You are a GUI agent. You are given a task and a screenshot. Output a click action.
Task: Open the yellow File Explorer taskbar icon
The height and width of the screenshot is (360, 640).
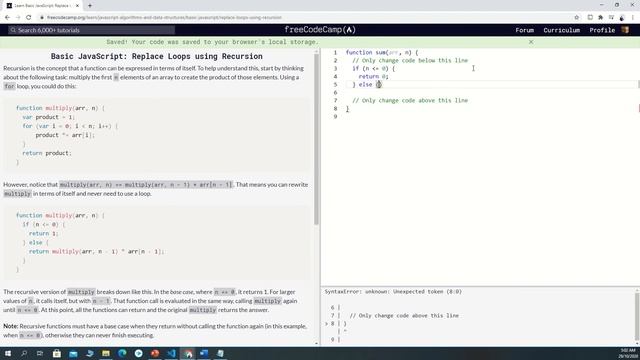[106, 353]
